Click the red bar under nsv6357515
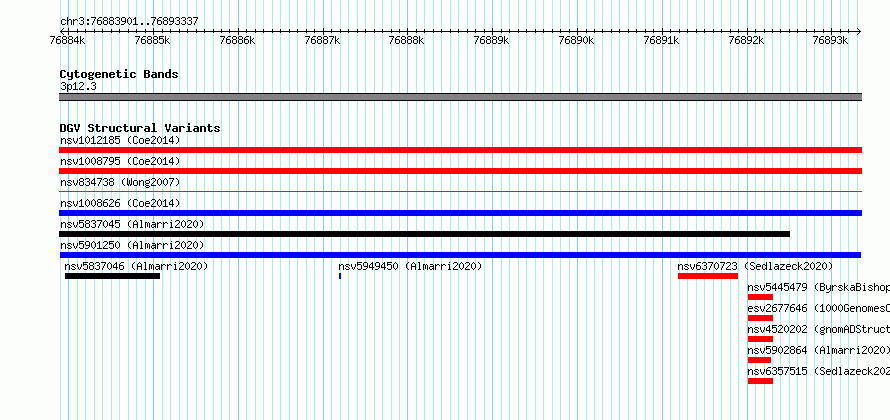The width and height of the screenshot is (890, 420). click(760, 381)
